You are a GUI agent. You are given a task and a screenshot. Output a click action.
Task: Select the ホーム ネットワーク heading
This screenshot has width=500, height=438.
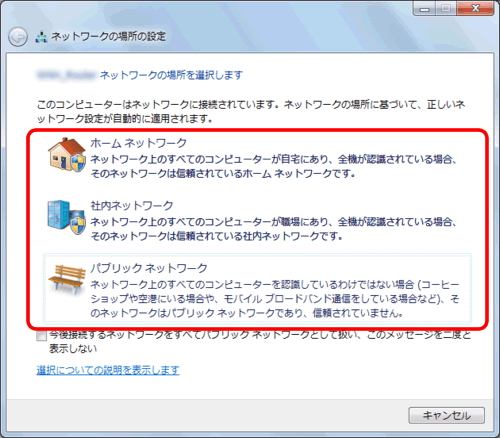coord(138,143)
